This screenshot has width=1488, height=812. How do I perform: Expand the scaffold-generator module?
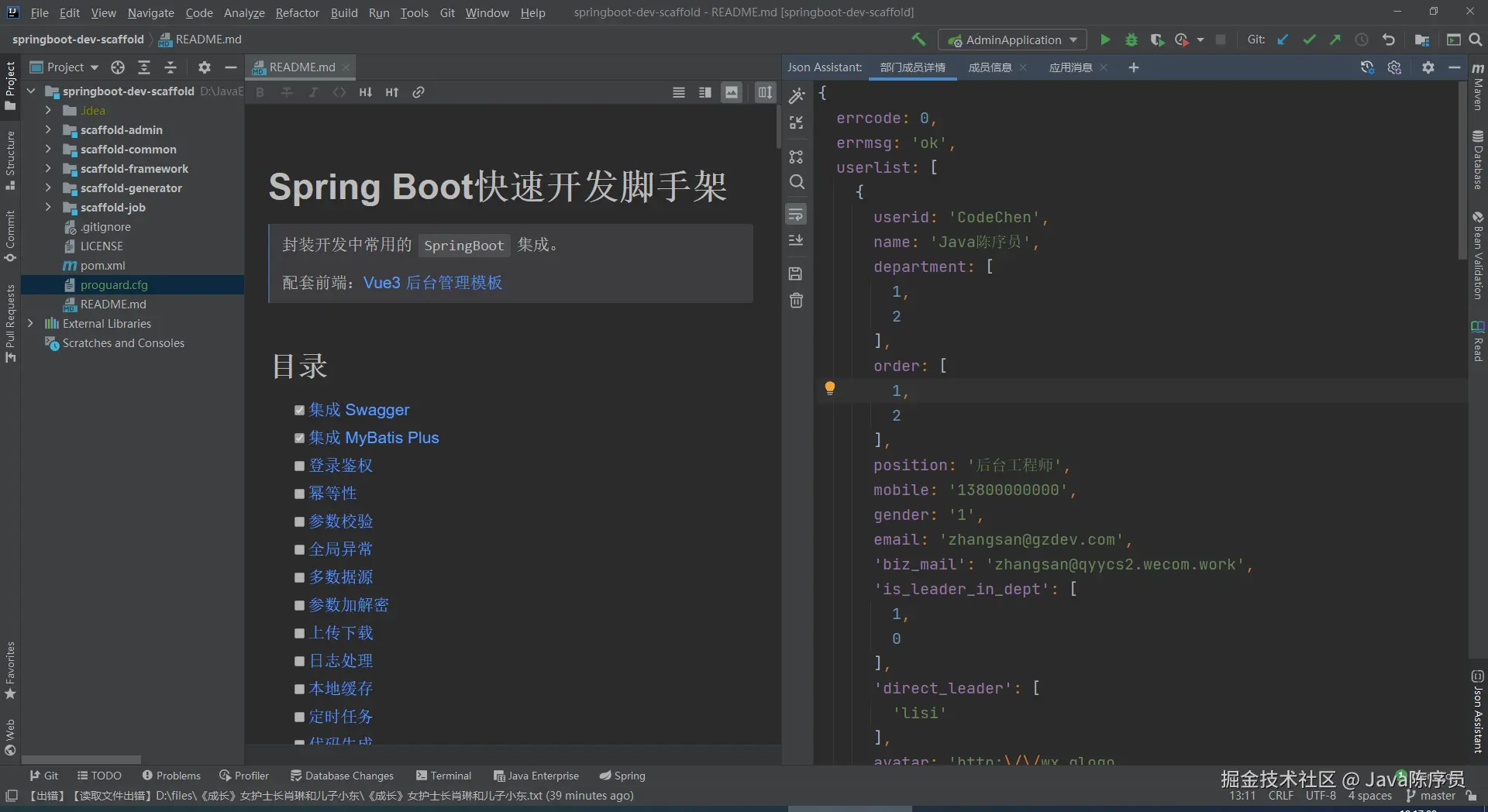click(x=48, y=188)
